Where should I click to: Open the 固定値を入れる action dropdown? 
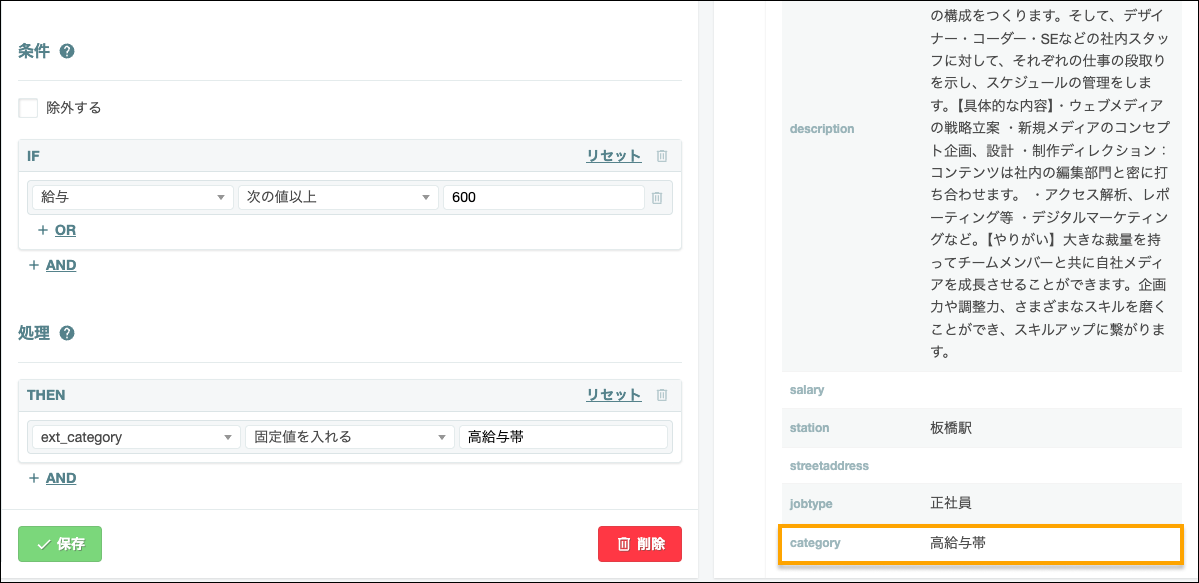[x=350, y=436]
